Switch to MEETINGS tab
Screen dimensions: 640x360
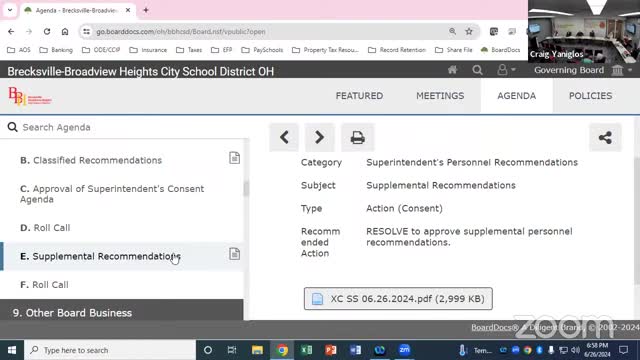pyautogui.click(x=440, y=96)
